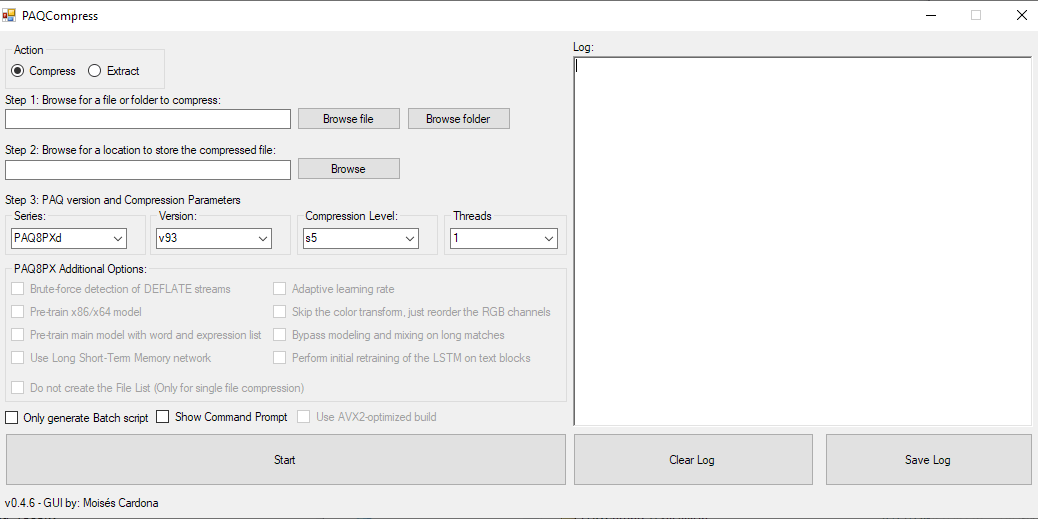Click the Start button
Image resolution: width=1038 pixels, height=519 pixels.
pos(285,459)
